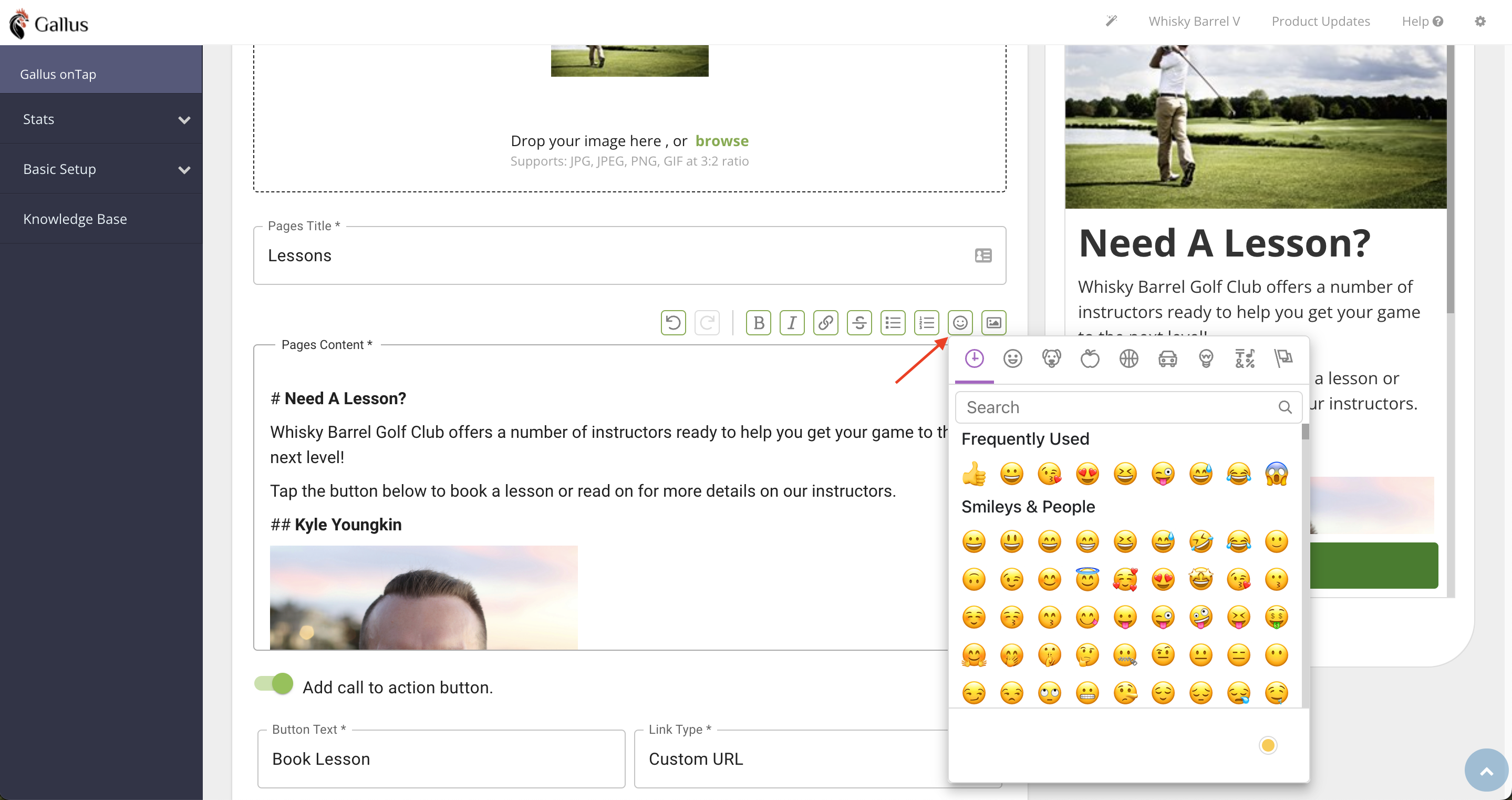The image size is (1512, 800).
Task: Select the thinking face emoji
Action: pyautogui.click(x=1087, y=654)
